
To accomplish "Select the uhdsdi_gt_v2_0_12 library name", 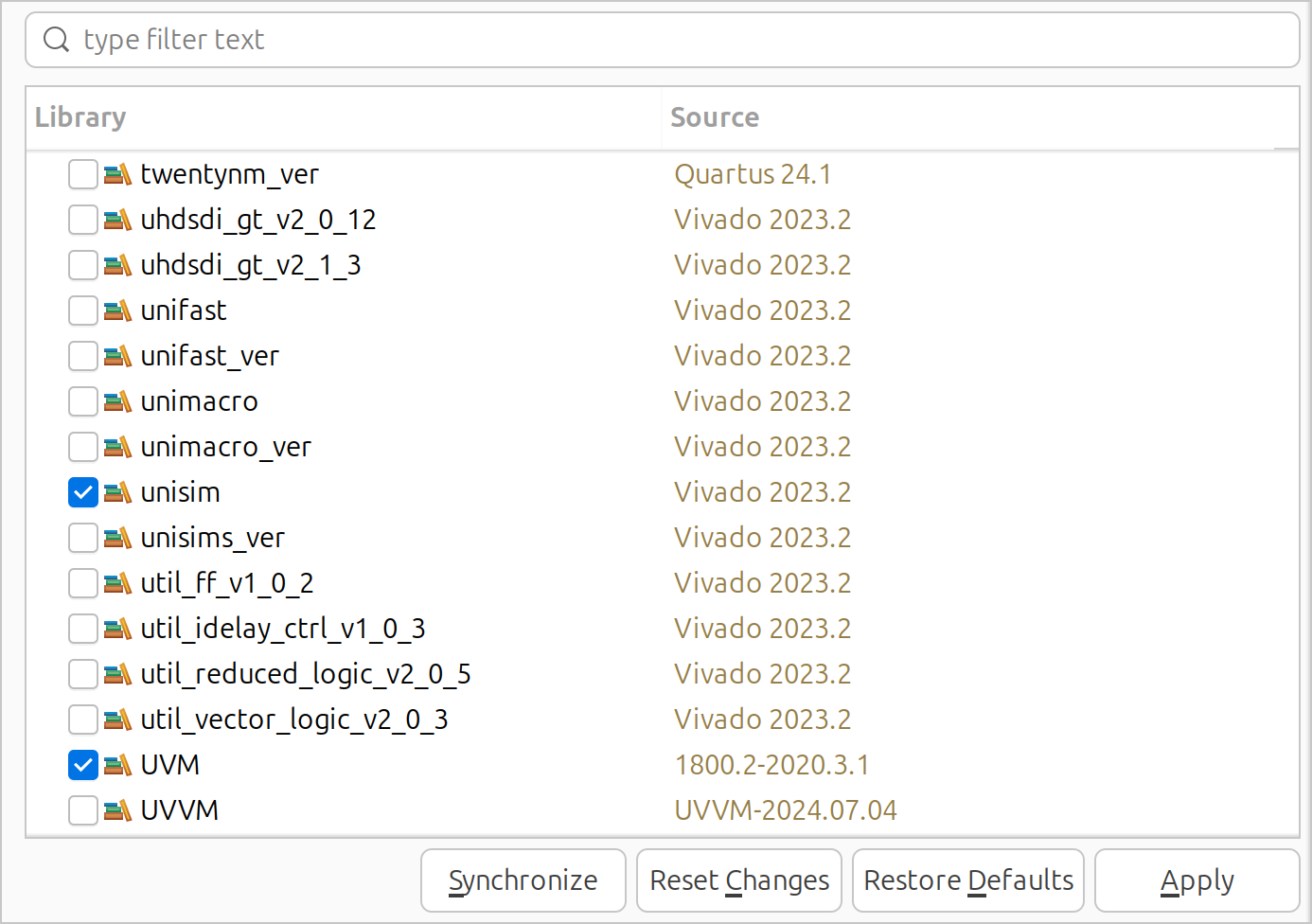I will point(258,220).
